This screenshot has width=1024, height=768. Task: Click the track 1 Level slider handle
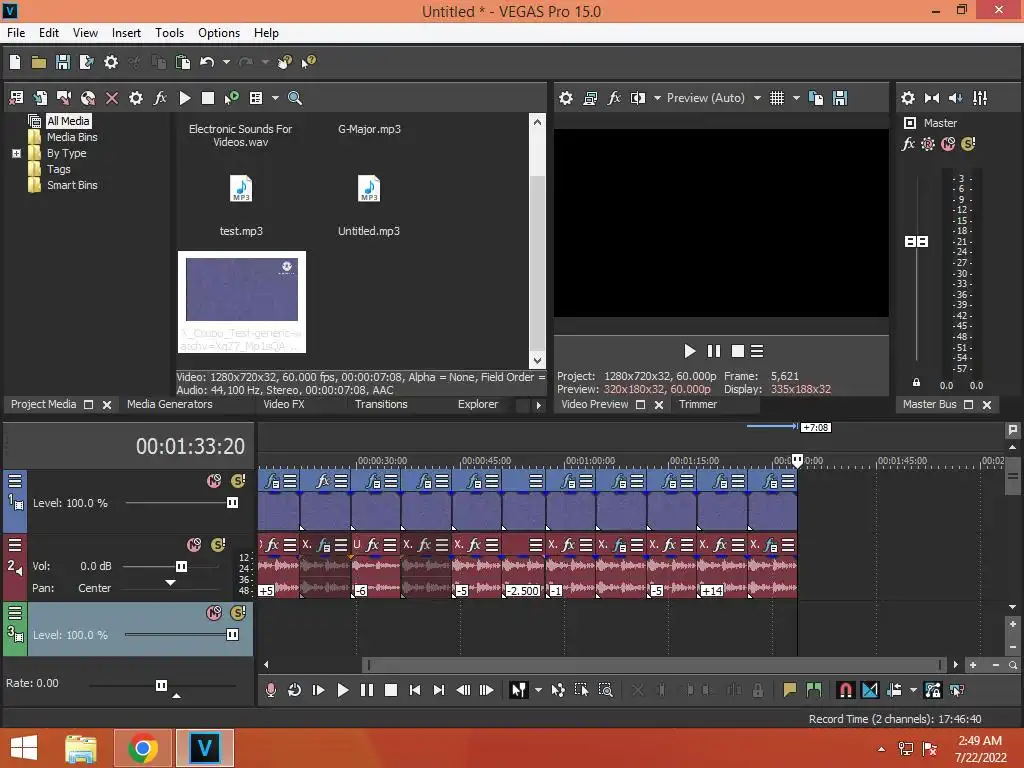coord(232,503)
